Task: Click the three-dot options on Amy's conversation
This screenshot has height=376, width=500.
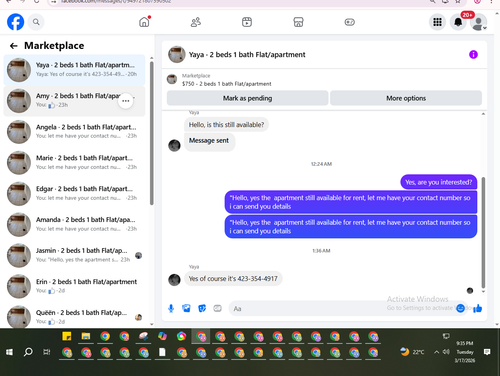Action: point(126,101)
